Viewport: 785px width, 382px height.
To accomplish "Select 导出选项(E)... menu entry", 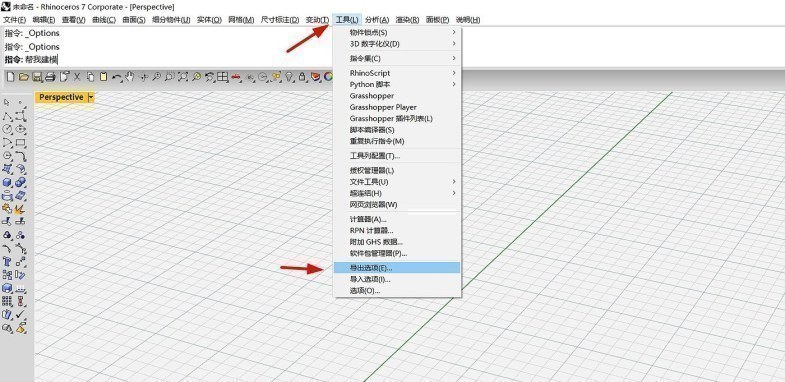I will 397,268.
